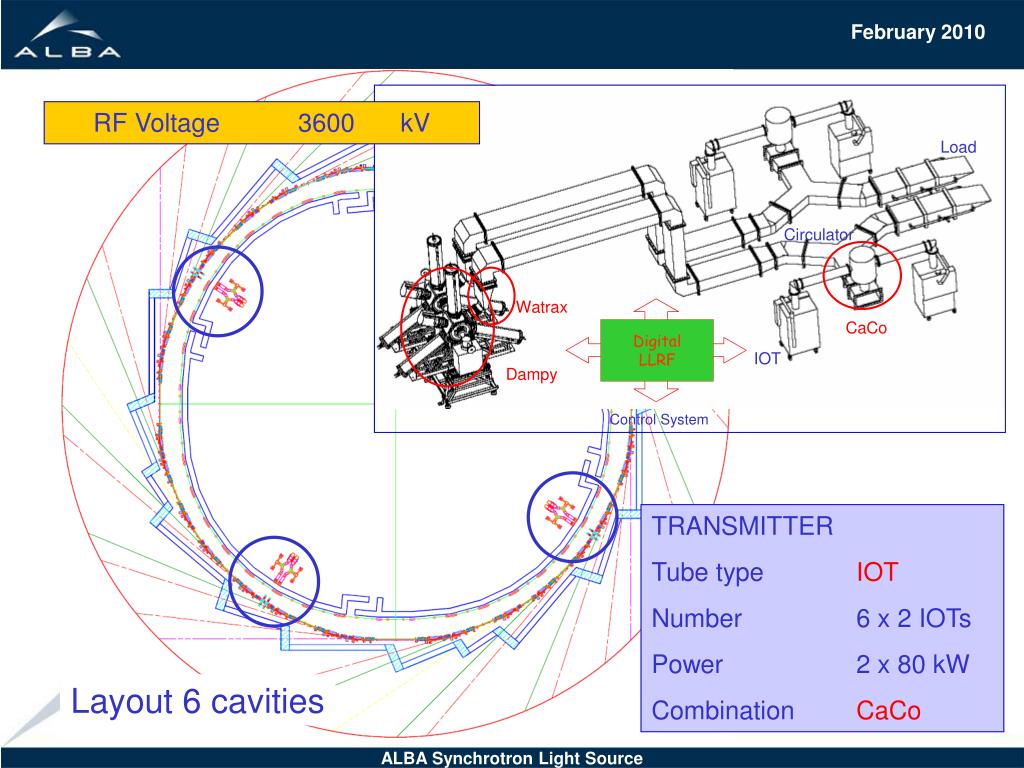Click the 'Load' label
This screenshot has height=768, width=1024.
tap(958, 147)
